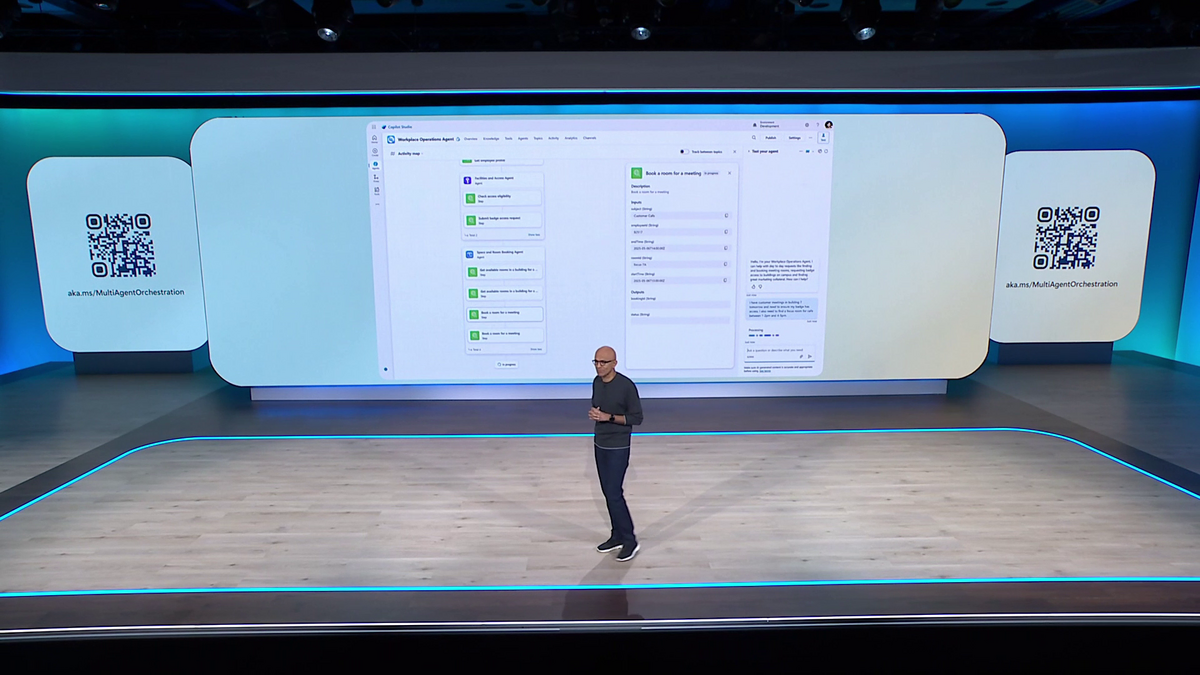Viewport: 1200px width, 675px height.
Task: Switch to the Topics tab
Action: 538,138
